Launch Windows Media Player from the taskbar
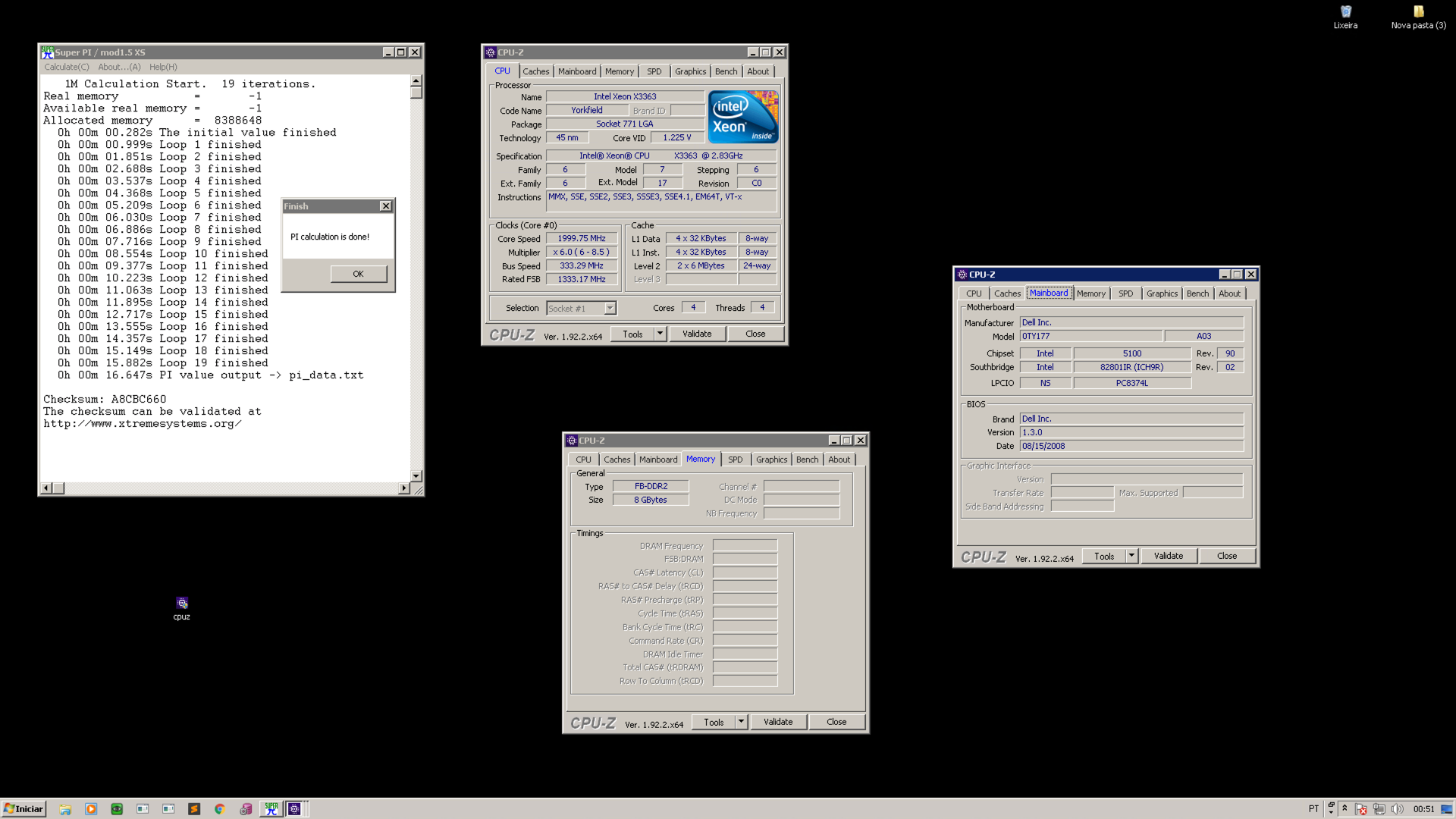The height and width of the screenshot is (819, 1456). 91,809
